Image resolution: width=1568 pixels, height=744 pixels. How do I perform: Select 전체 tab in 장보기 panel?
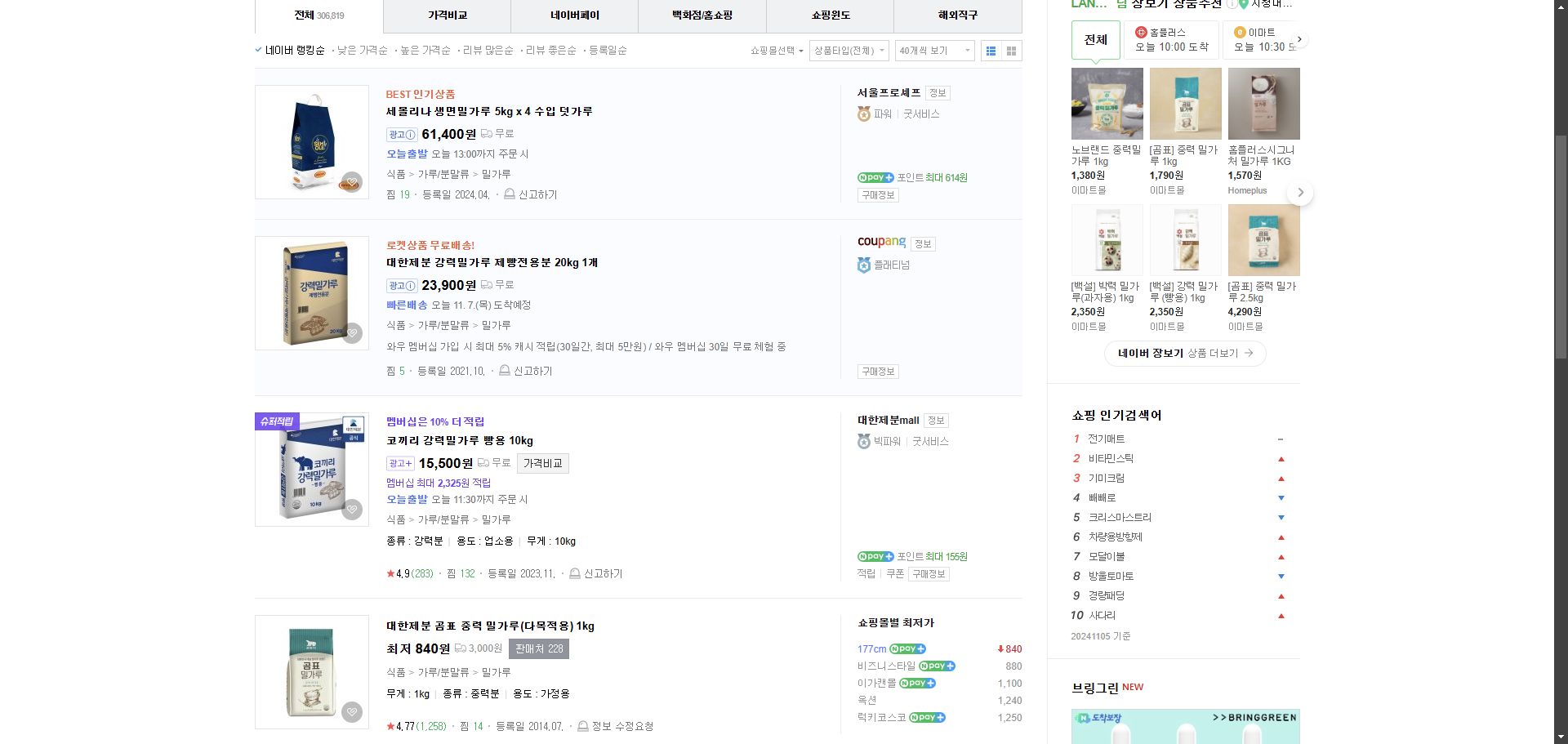[x=1096, y=40]
